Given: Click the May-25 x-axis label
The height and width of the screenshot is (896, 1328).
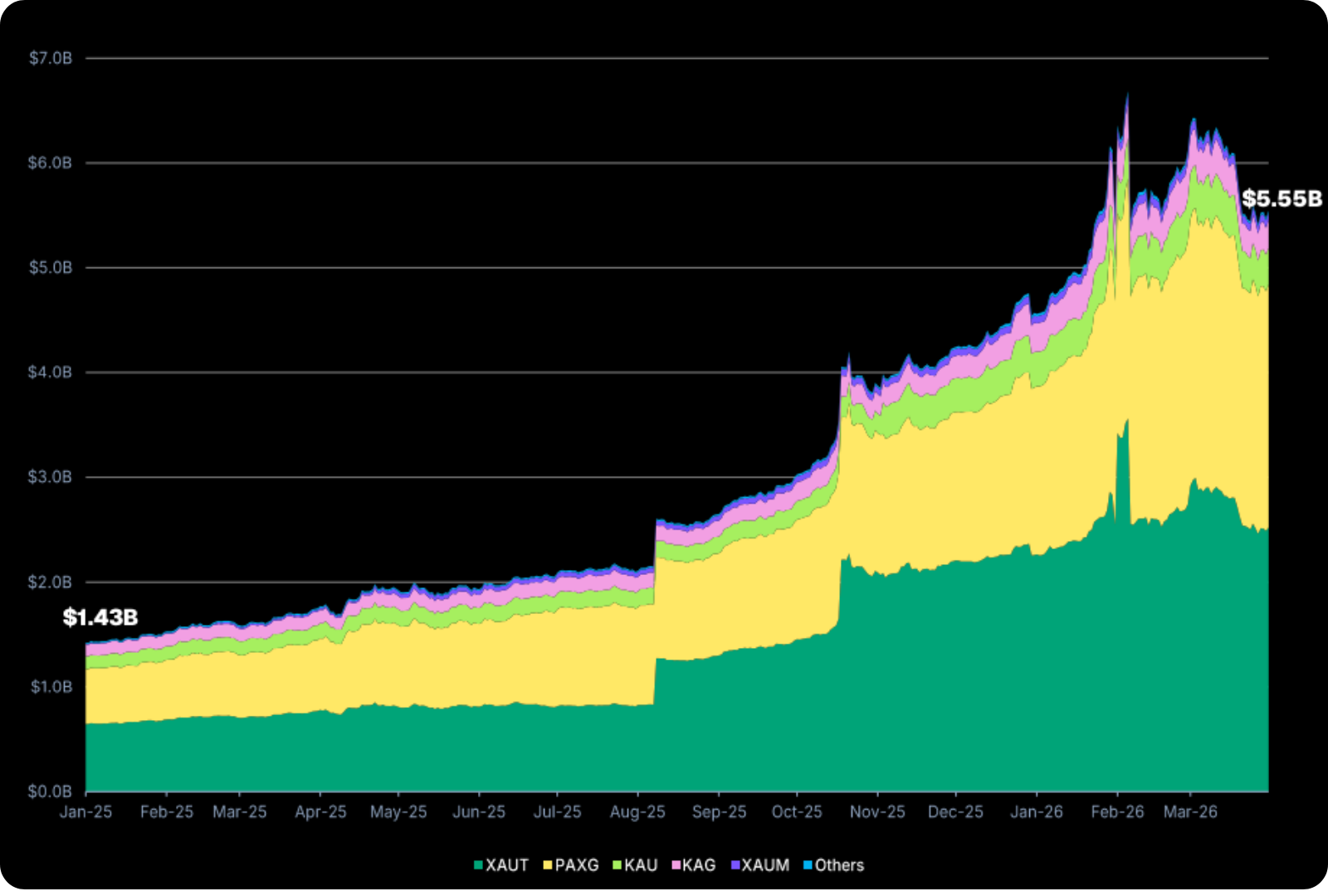Looking at the screenshot, I should [x=398, y=812].
